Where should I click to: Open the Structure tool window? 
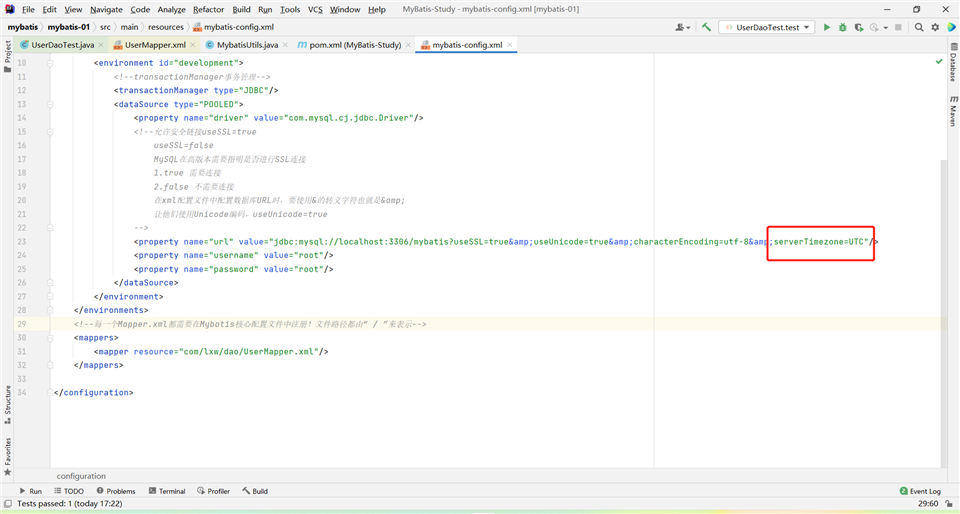pyautogui.click(x=7, y=404)
